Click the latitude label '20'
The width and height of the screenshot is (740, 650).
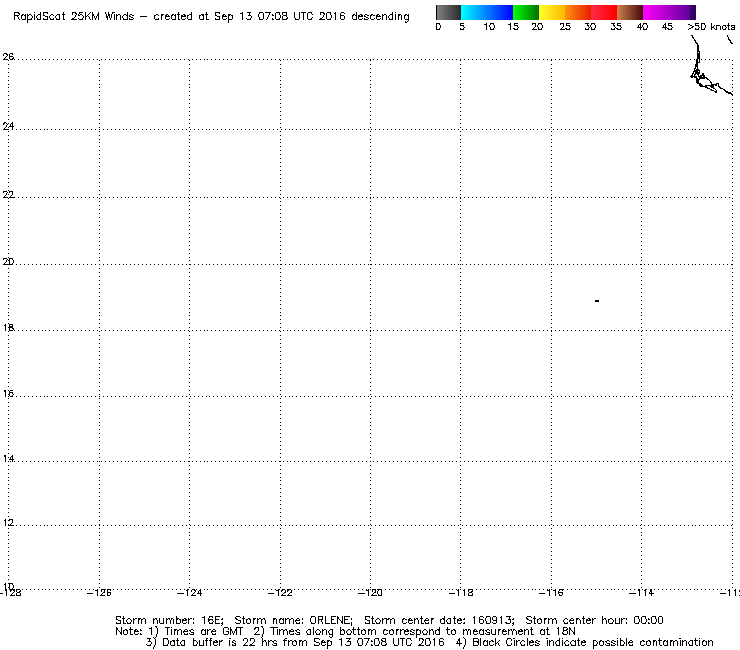pos(8,262)
